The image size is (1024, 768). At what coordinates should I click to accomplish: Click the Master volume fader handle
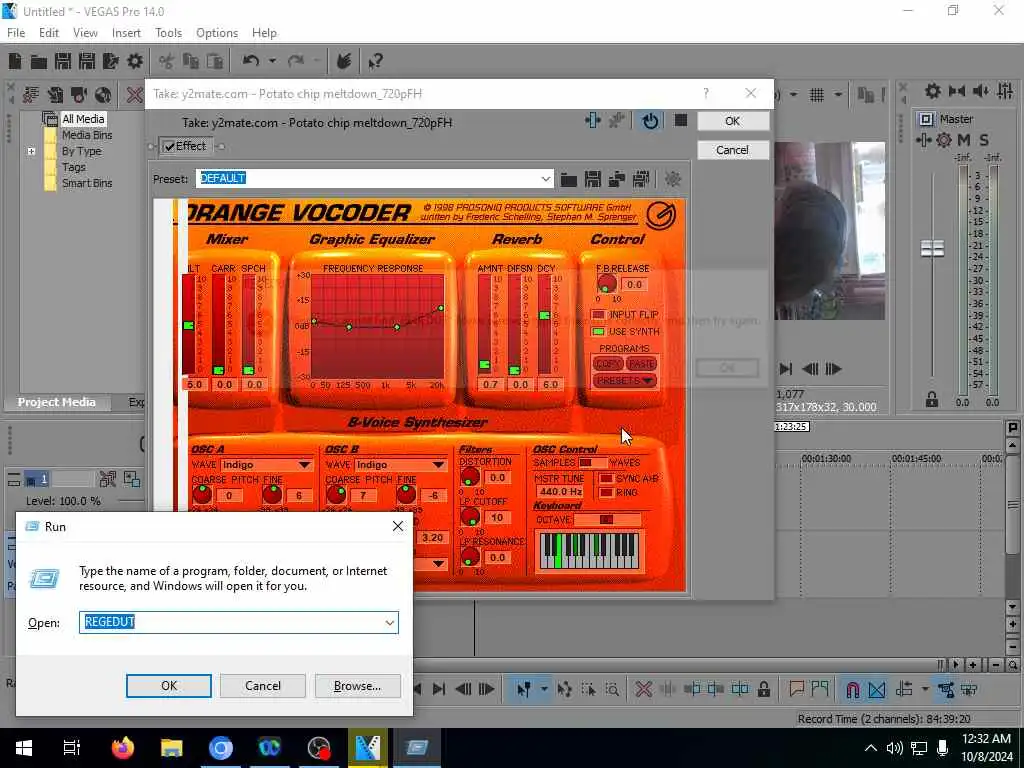(x=932, y=249)
